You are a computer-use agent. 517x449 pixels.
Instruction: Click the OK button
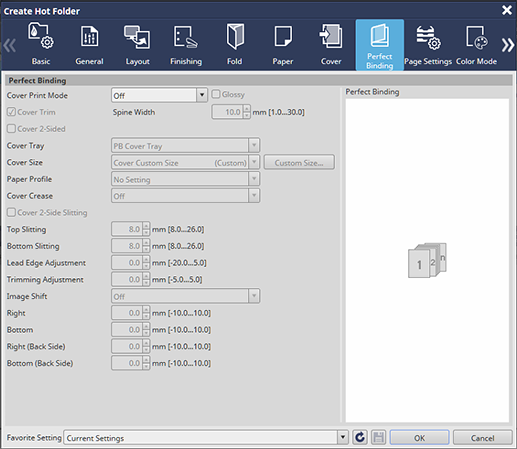(419, 437)
